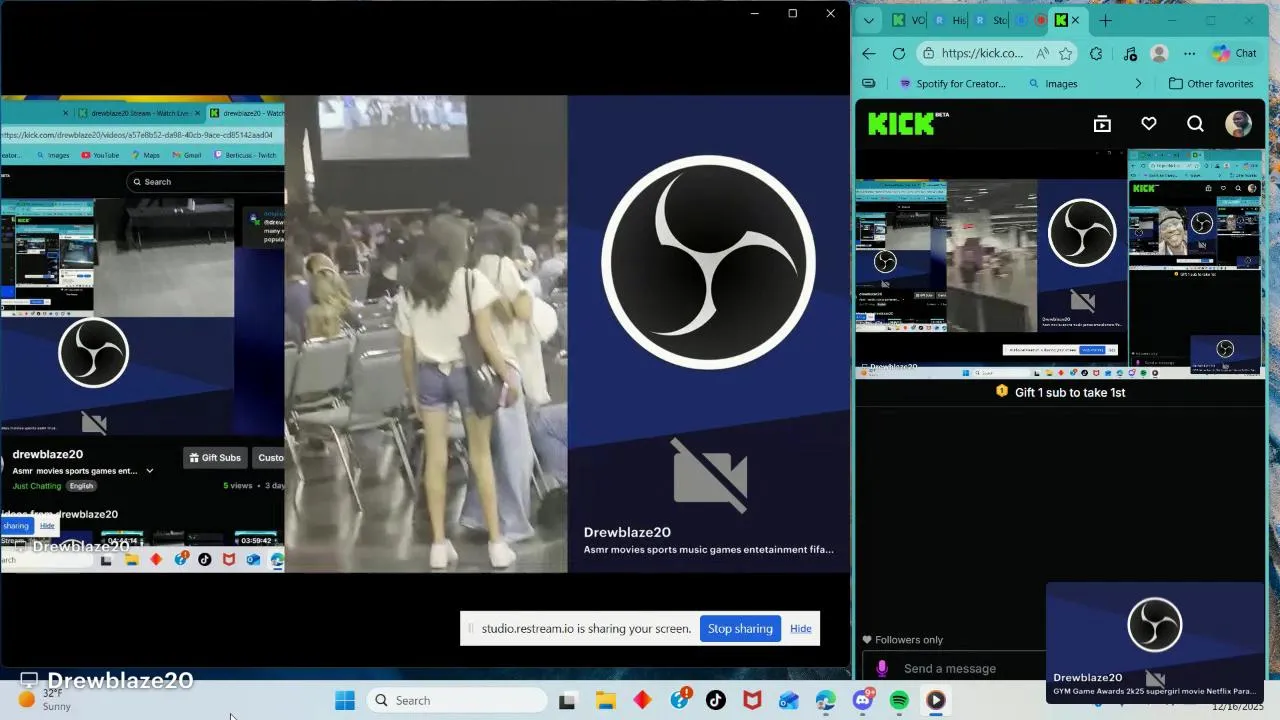Viewport: 1280px width, 720px height.
Task: Open File Explorer from the taskbar
Action: pos(605,700)
